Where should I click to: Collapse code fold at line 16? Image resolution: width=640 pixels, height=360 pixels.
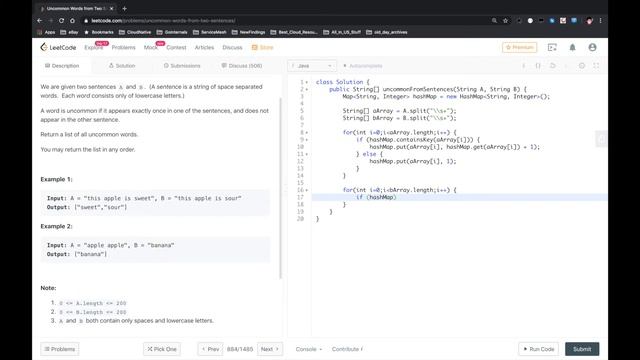tap(307, 190)
